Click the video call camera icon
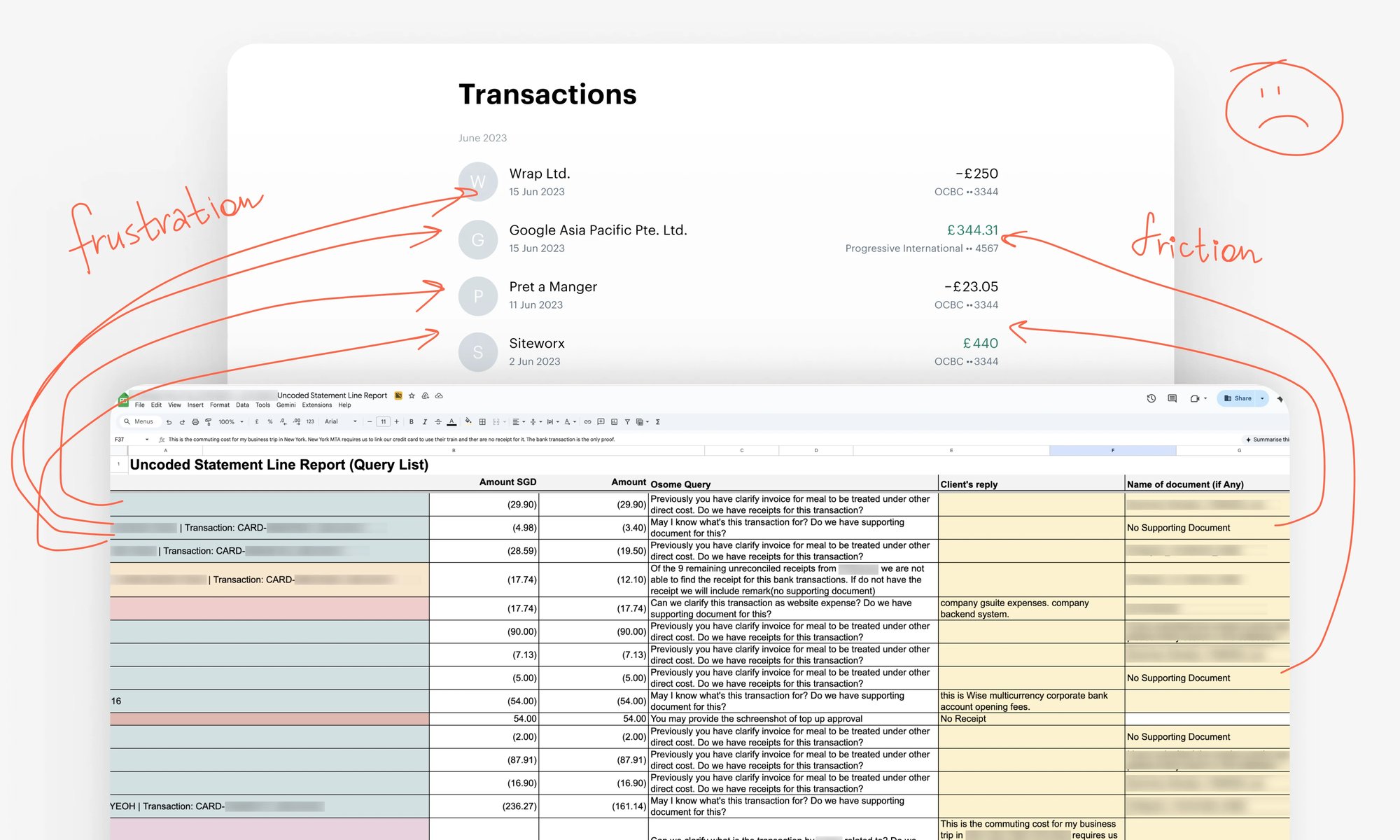Screen dimensions: 1400x840 pos(1195,398)
